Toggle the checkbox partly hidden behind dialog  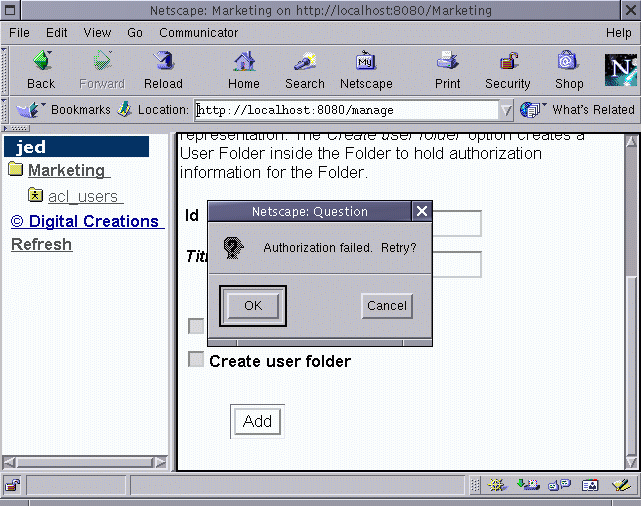click(196, 326)
